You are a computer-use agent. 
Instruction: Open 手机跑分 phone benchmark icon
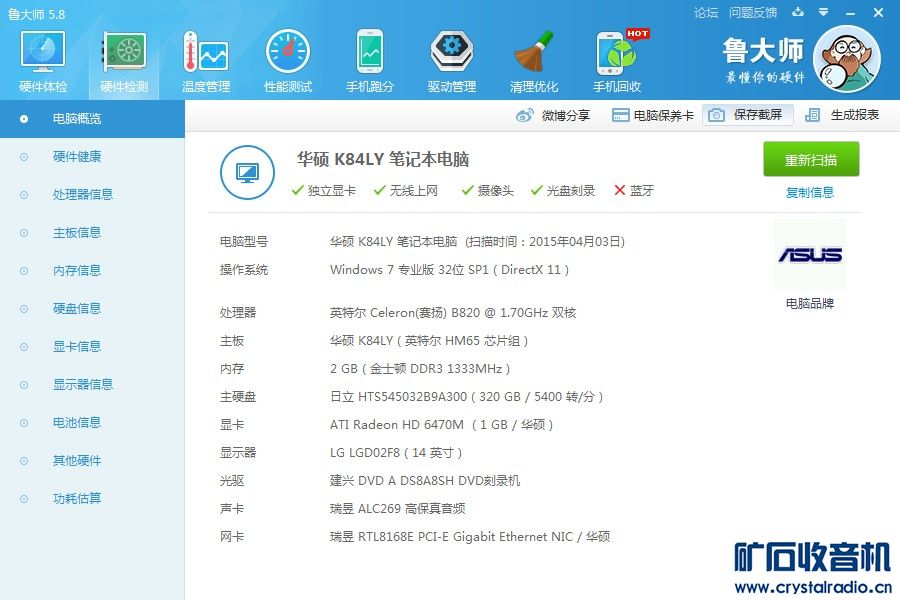click(x=370, y=62)
